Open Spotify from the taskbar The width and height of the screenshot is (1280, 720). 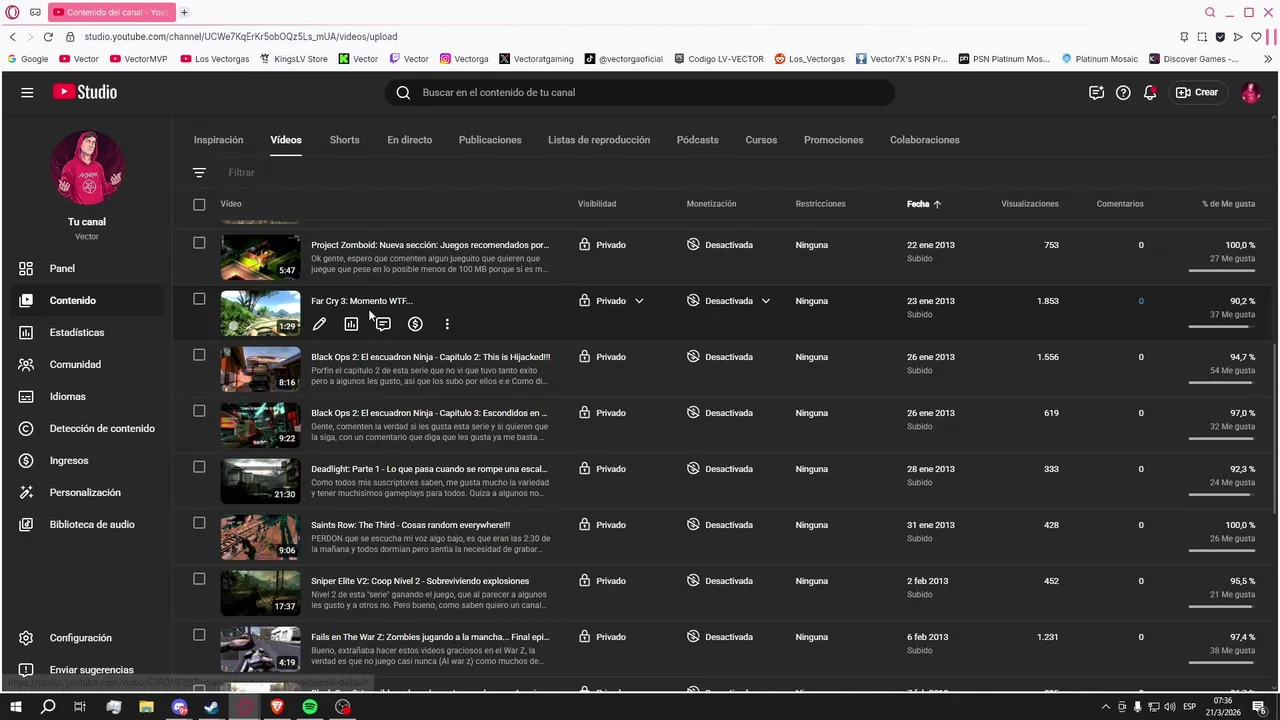[310, 707]
